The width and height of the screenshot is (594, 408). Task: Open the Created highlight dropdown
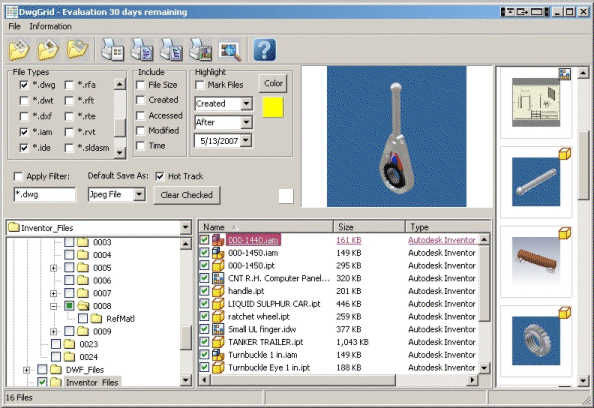pos(246,103)
